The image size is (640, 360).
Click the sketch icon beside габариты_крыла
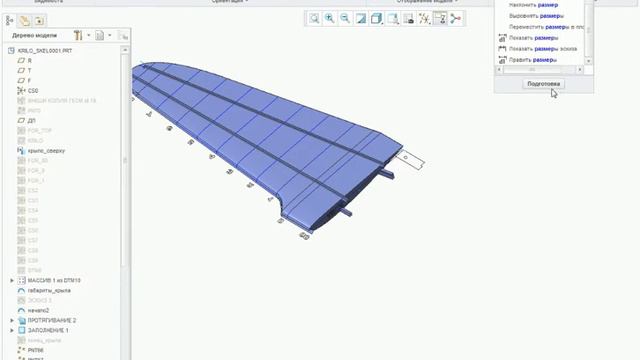coord(21,291)
